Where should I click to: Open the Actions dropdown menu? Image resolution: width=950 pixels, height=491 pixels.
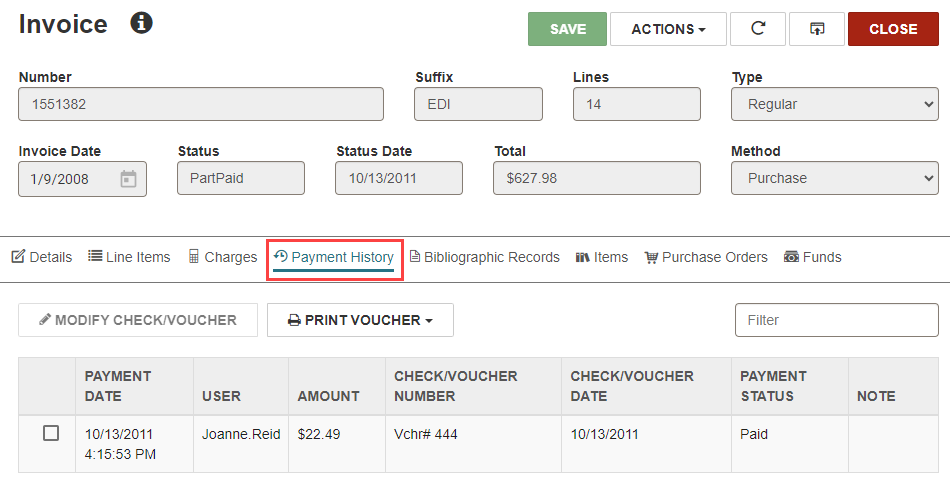[668, 29]
